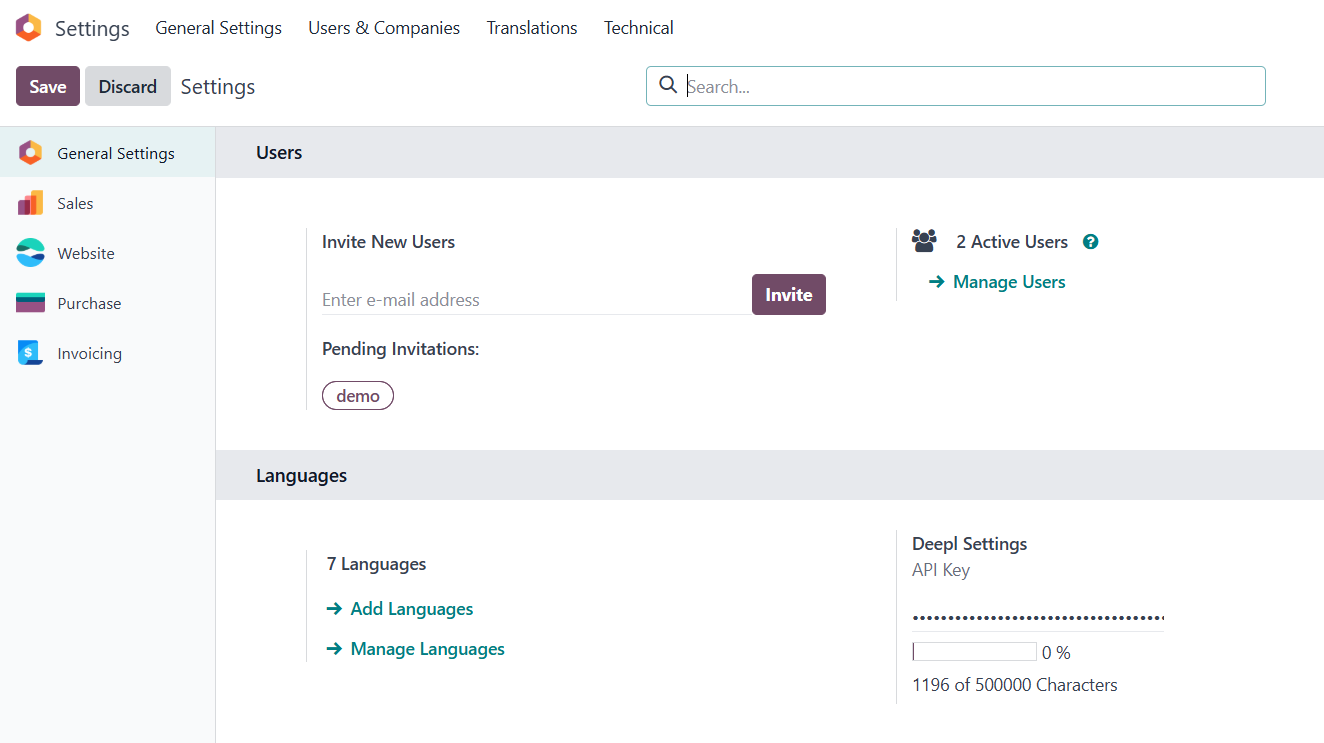The height and width of the screenshot is (743, 1324).
Task: Discard the settings changes
Action: pyautogui.click(x=127, y=86)
